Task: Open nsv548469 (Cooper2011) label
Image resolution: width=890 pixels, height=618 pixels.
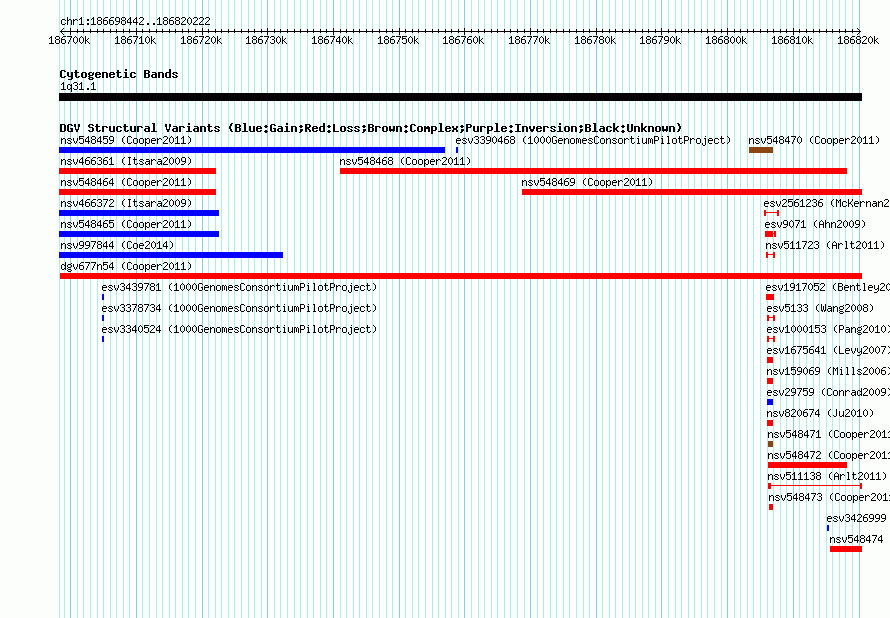Action: 587,182
